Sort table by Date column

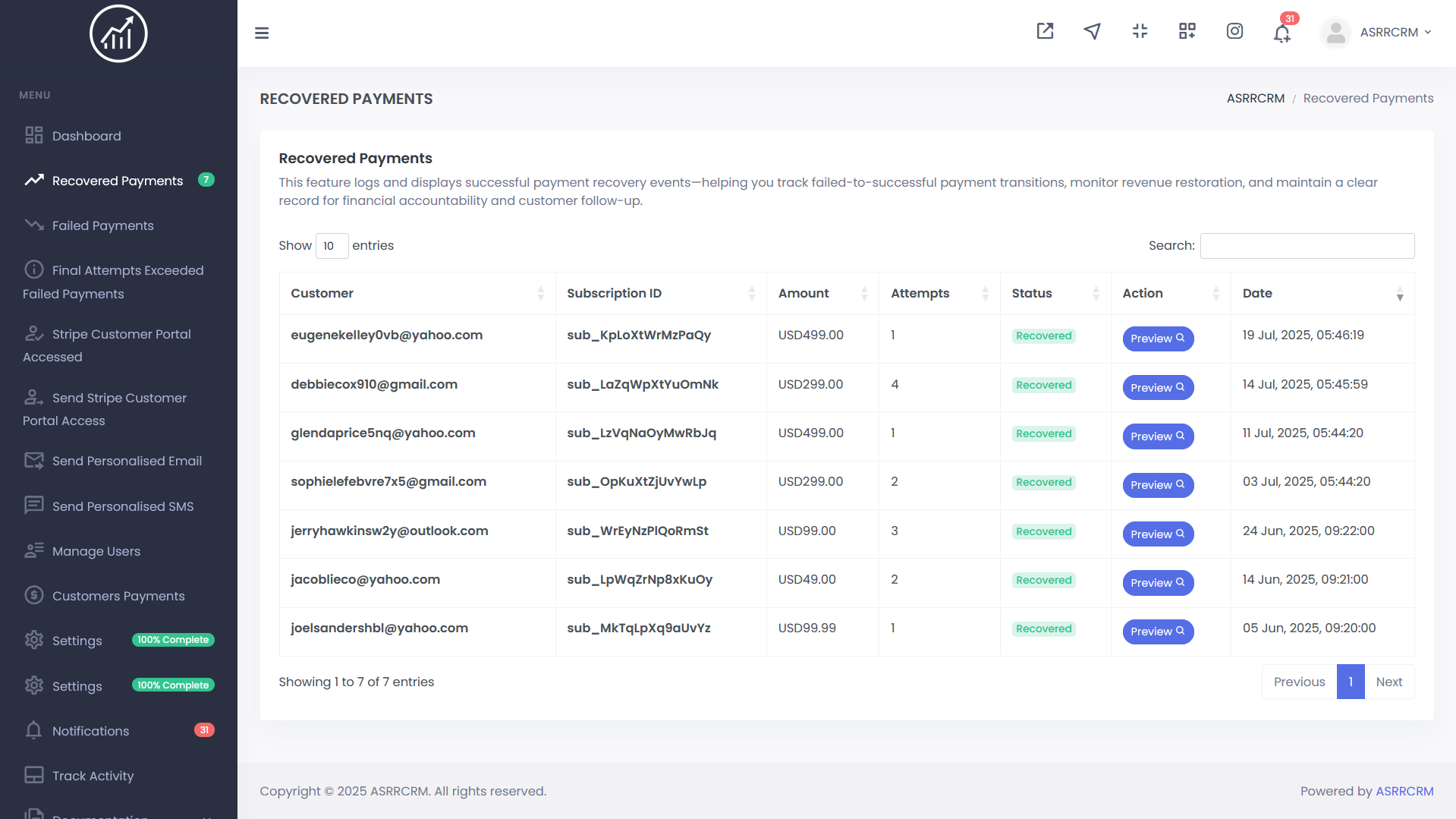tap(1322, 293)
